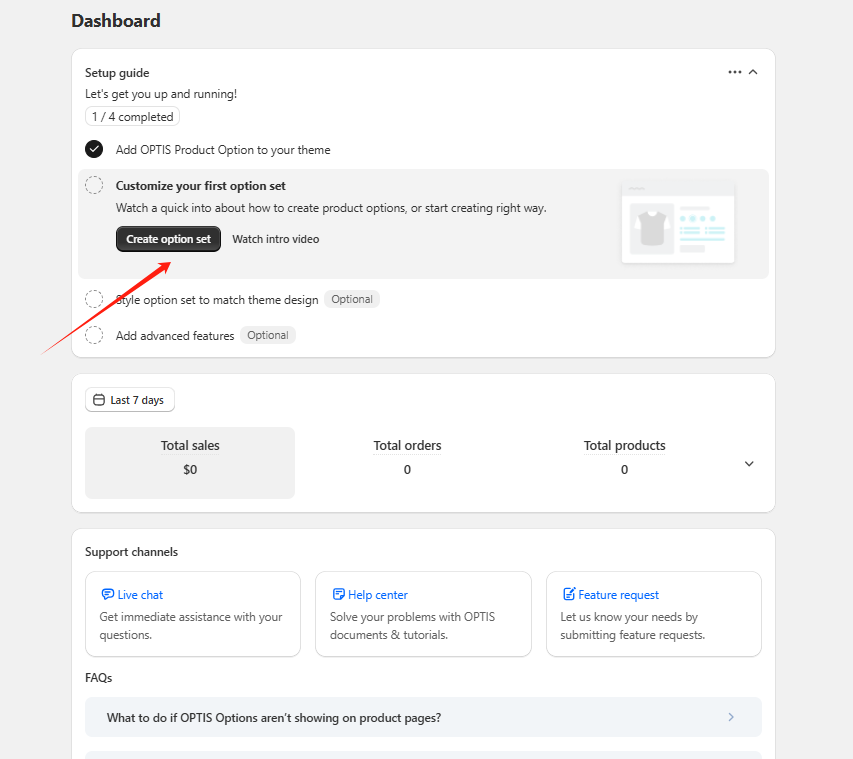Collapse the Setup guide panel
Screen dimensions: 853x759
(x=754, y=72)
